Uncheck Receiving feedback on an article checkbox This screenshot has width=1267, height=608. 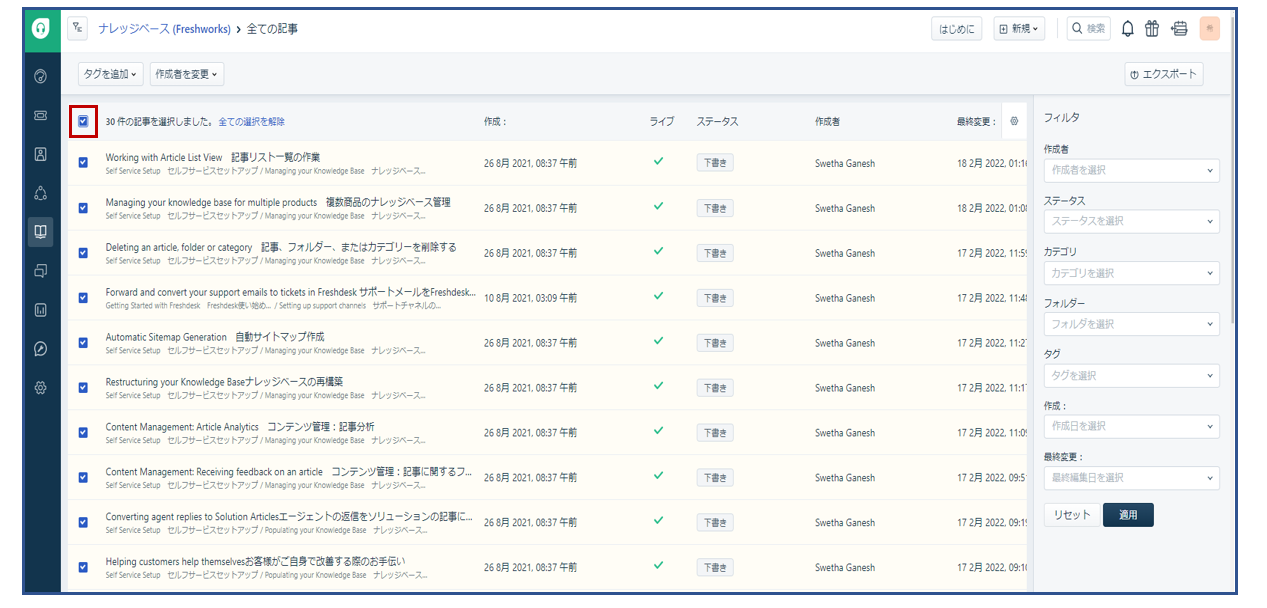pos(83,477)
